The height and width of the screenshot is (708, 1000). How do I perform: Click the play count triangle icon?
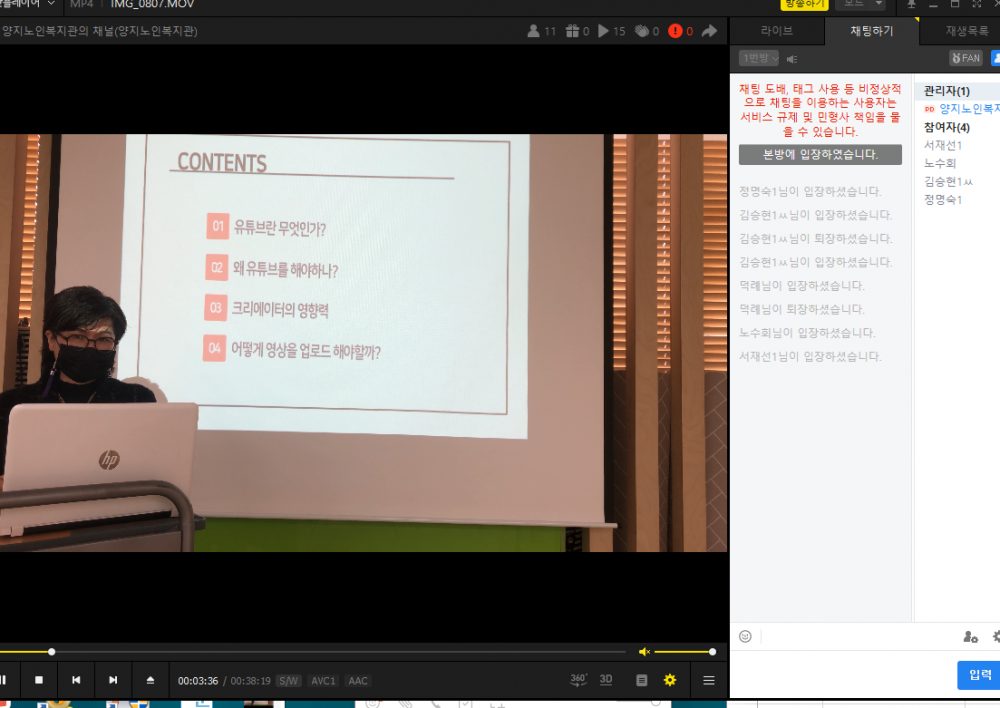tap(603, 31)
